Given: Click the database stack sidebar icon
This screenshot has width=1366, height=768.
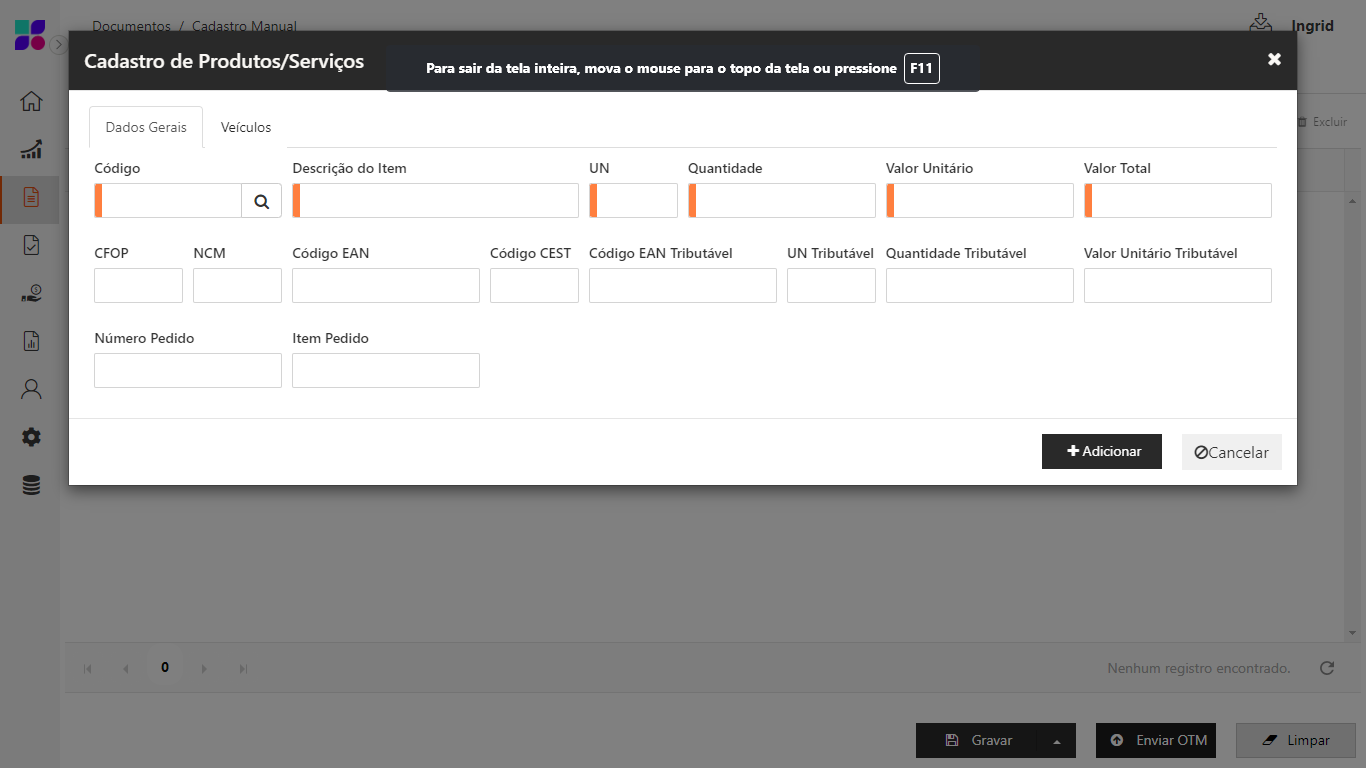Looking at the screenshot, I should coord(31,486).
